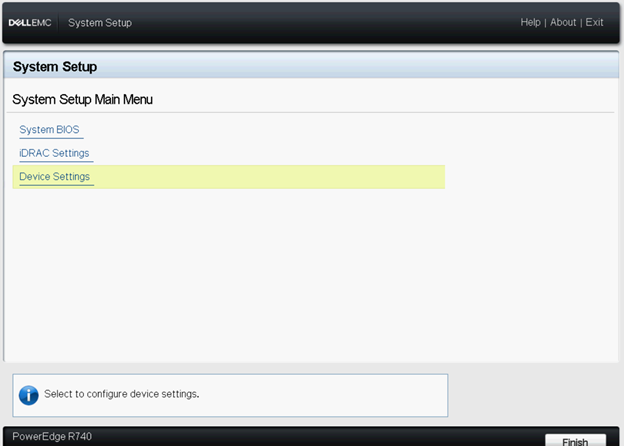Open the About link in header
The width and height of the screenshot is (624, 446).
click(563, 22)
